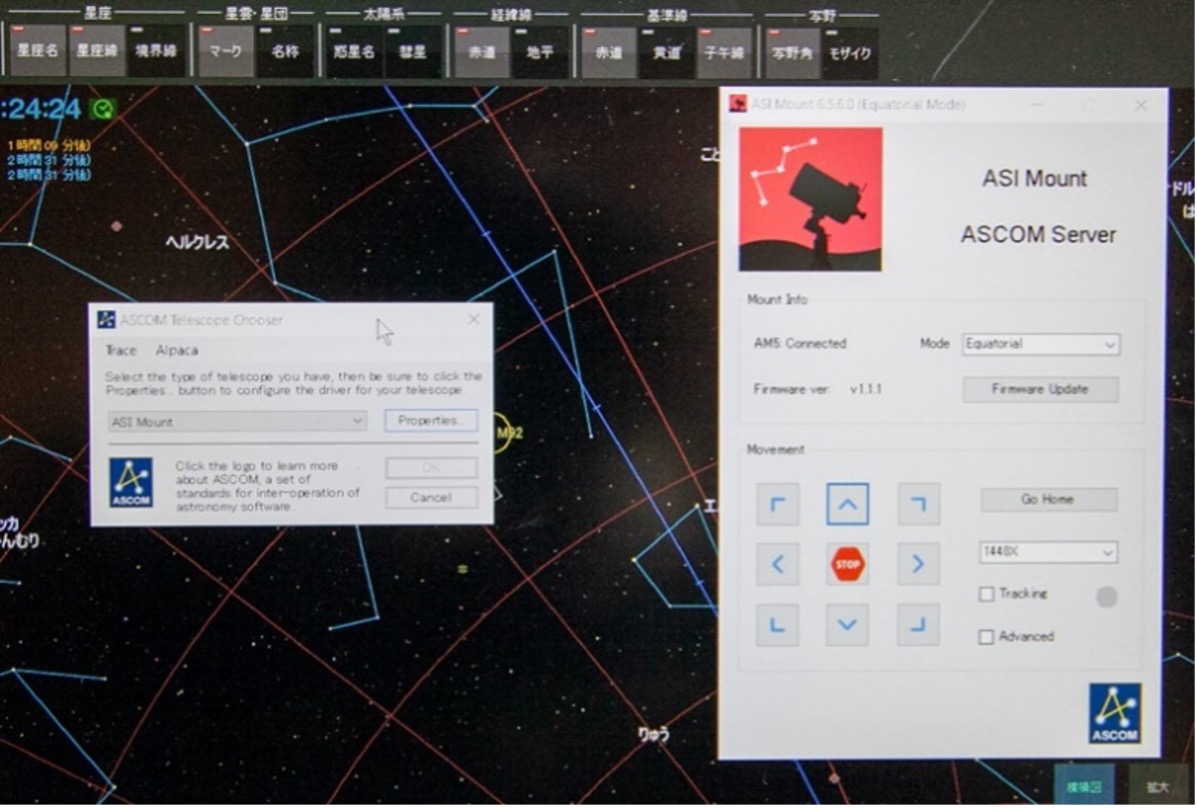Click the AM5: Connected status text

(800, 343)
